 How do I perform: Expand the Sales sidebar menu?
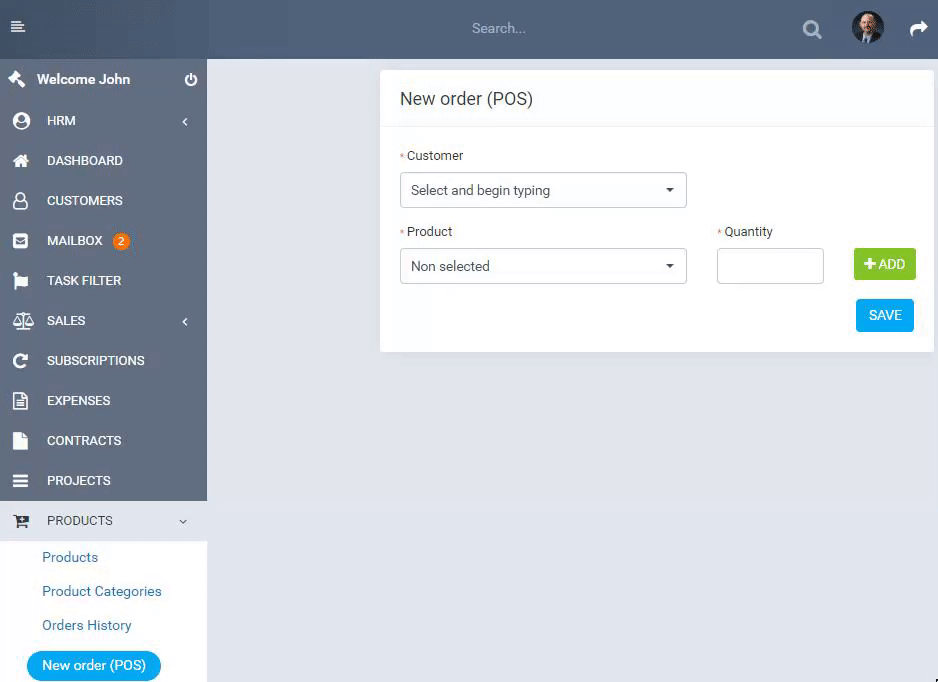(x=103, y=321)
